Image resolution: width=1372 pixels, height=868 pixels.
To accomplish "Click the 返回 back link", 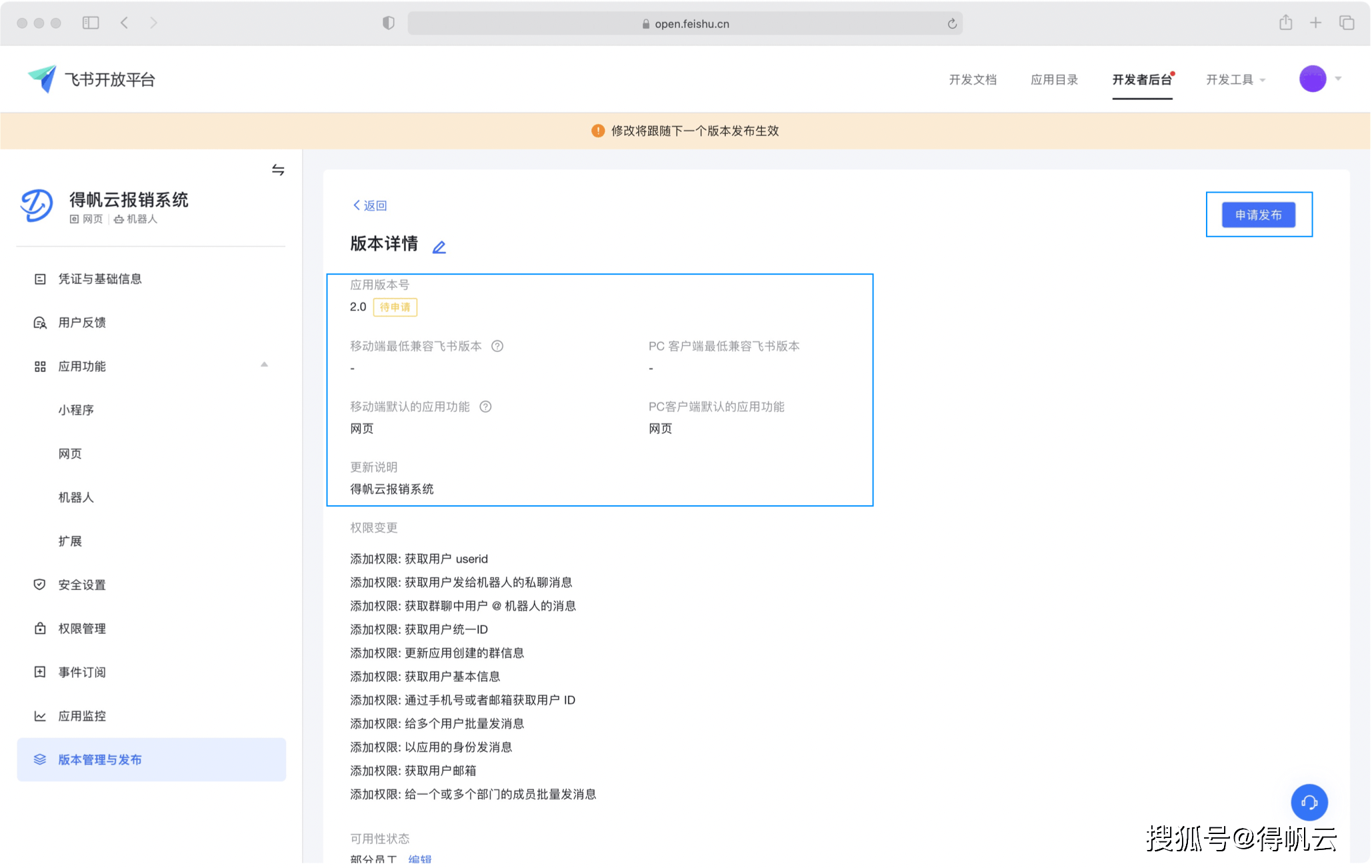I will [369, 205].
